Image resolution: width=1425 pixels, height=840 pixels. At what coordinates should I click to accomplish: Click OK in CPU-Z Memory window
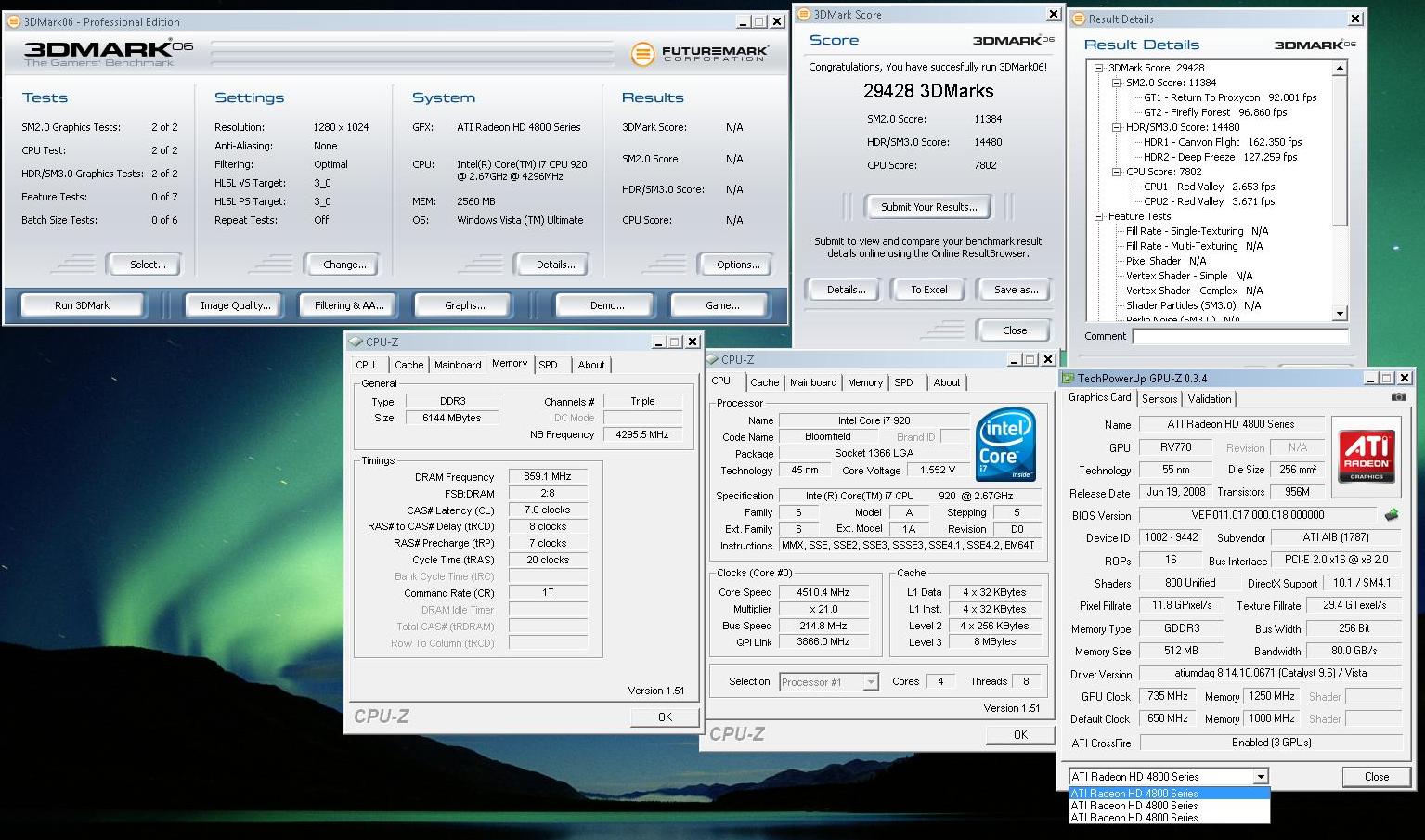(x=665, y=717)
